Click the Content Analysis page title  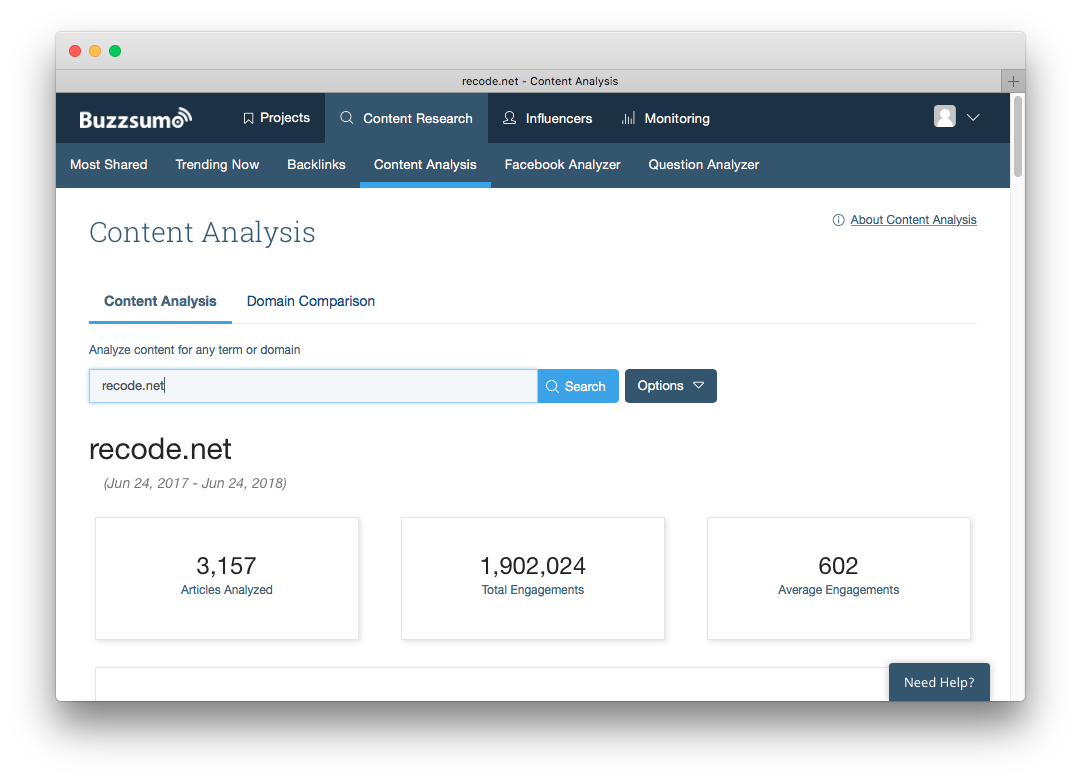click(202, 232)
